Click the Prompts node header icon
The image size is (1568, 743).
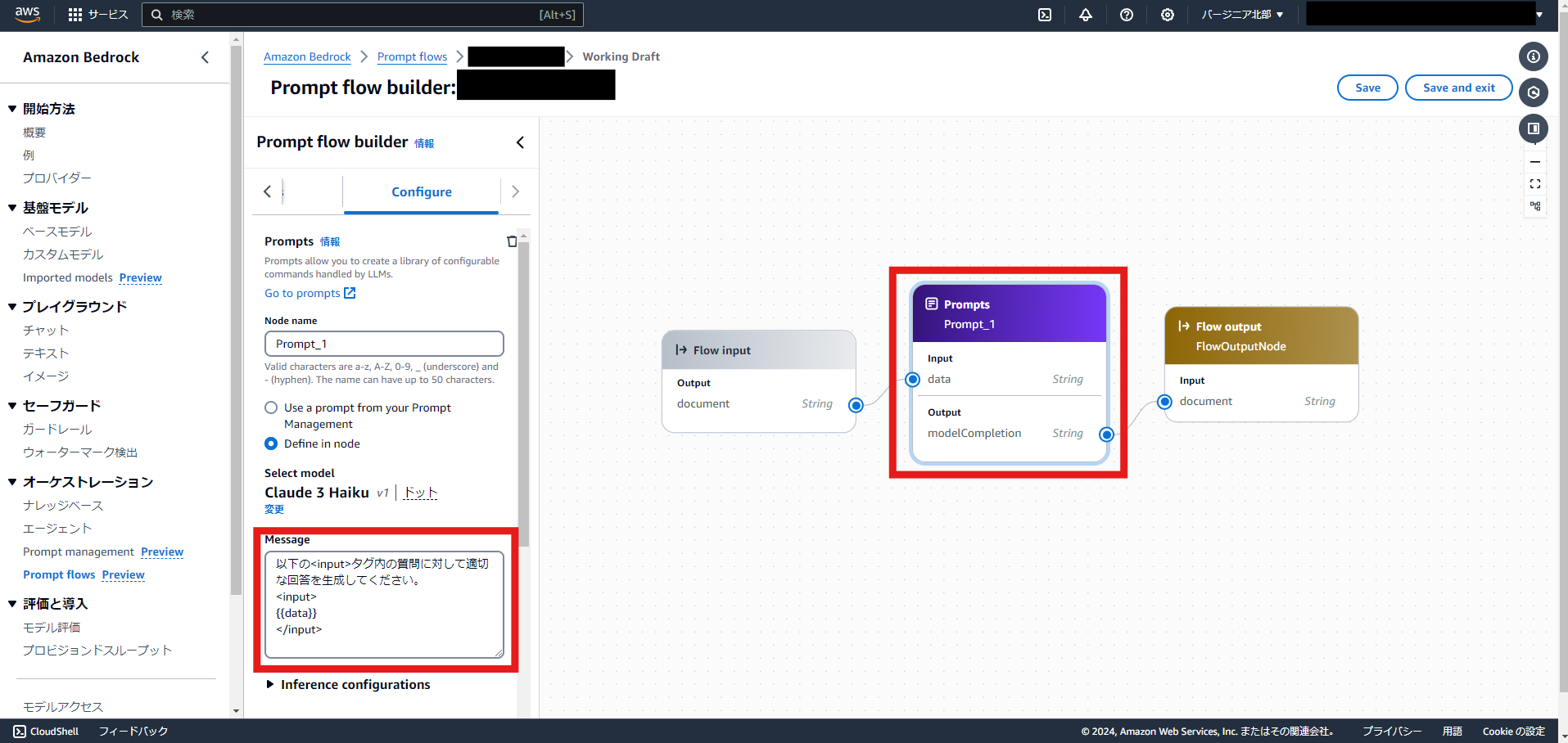tap(932, 304)
